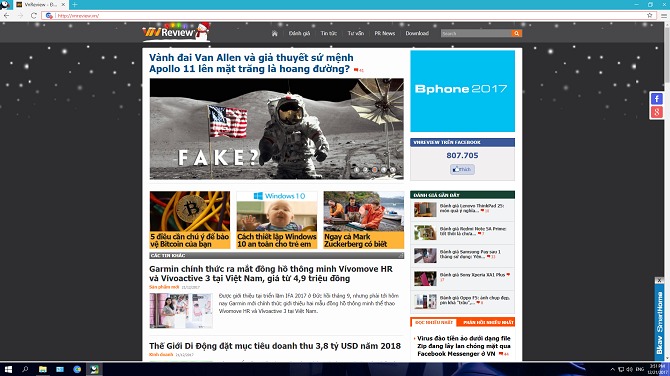
Task: Select slide dot 5 on the carousel
Action: coord(392,170)
